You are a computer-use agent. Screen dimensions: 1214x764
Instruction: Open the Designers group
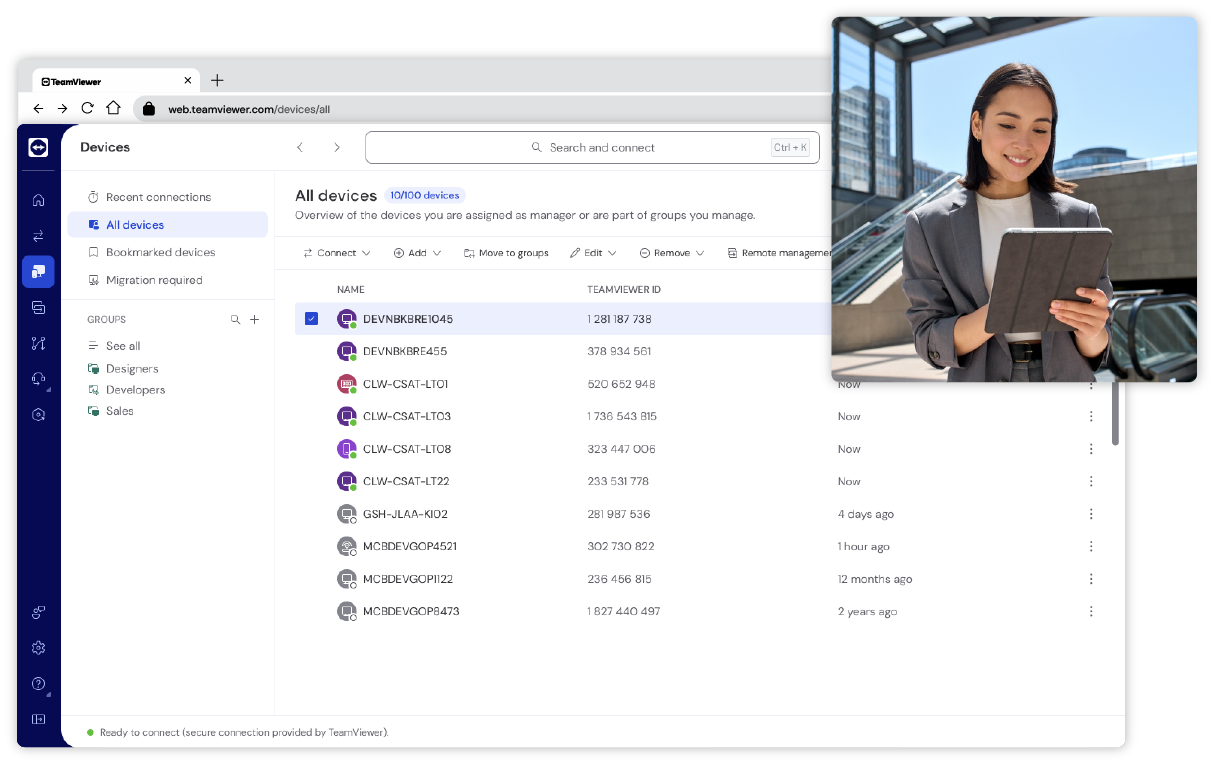tap(123, 369)
